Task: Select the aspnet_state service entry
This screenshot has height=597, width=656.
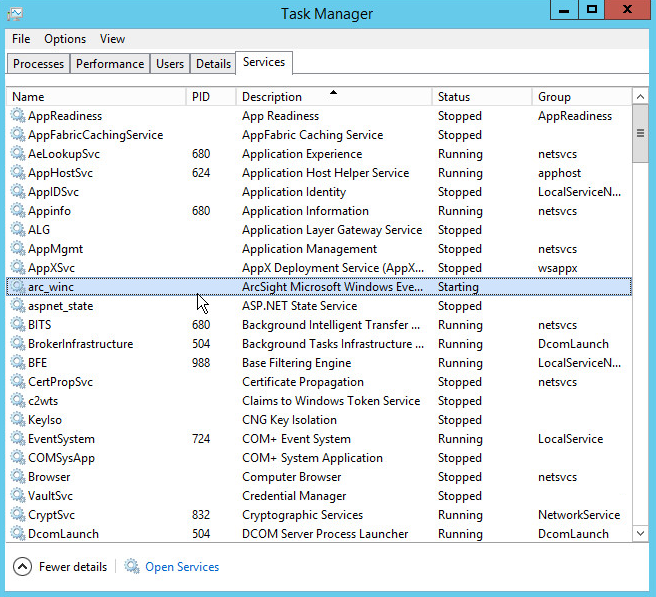Action: [x=60, y=306]
